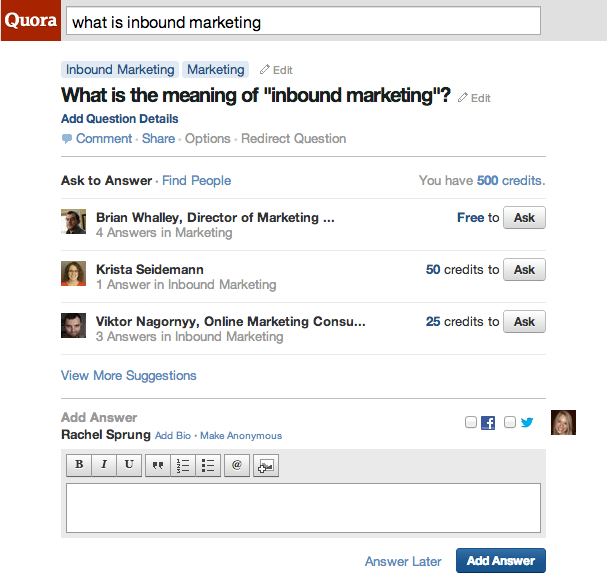Image resolution: width=607 pixels, height=588 pixels.
Task: Click the insert image button
Action: click(x=265, y=465)
